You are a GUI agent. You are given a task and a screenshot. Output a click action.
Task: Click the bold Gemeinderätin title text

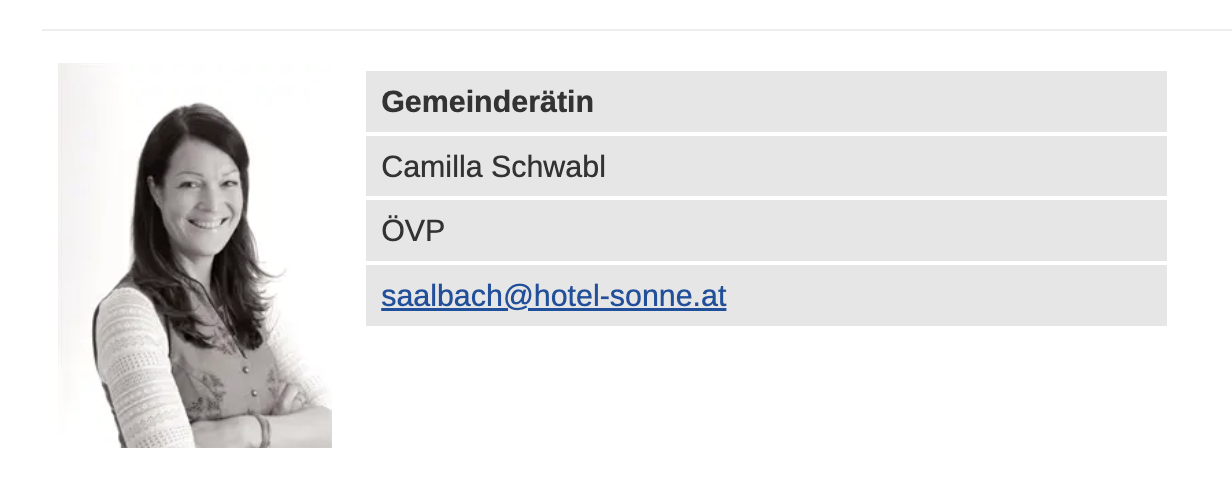[x=487, y=102]
